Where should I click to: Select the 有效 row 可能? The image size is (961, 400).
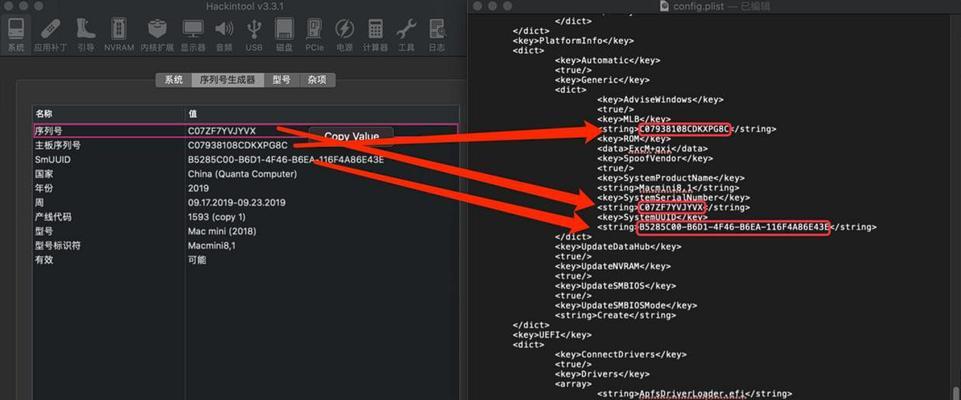click(245, 260)
